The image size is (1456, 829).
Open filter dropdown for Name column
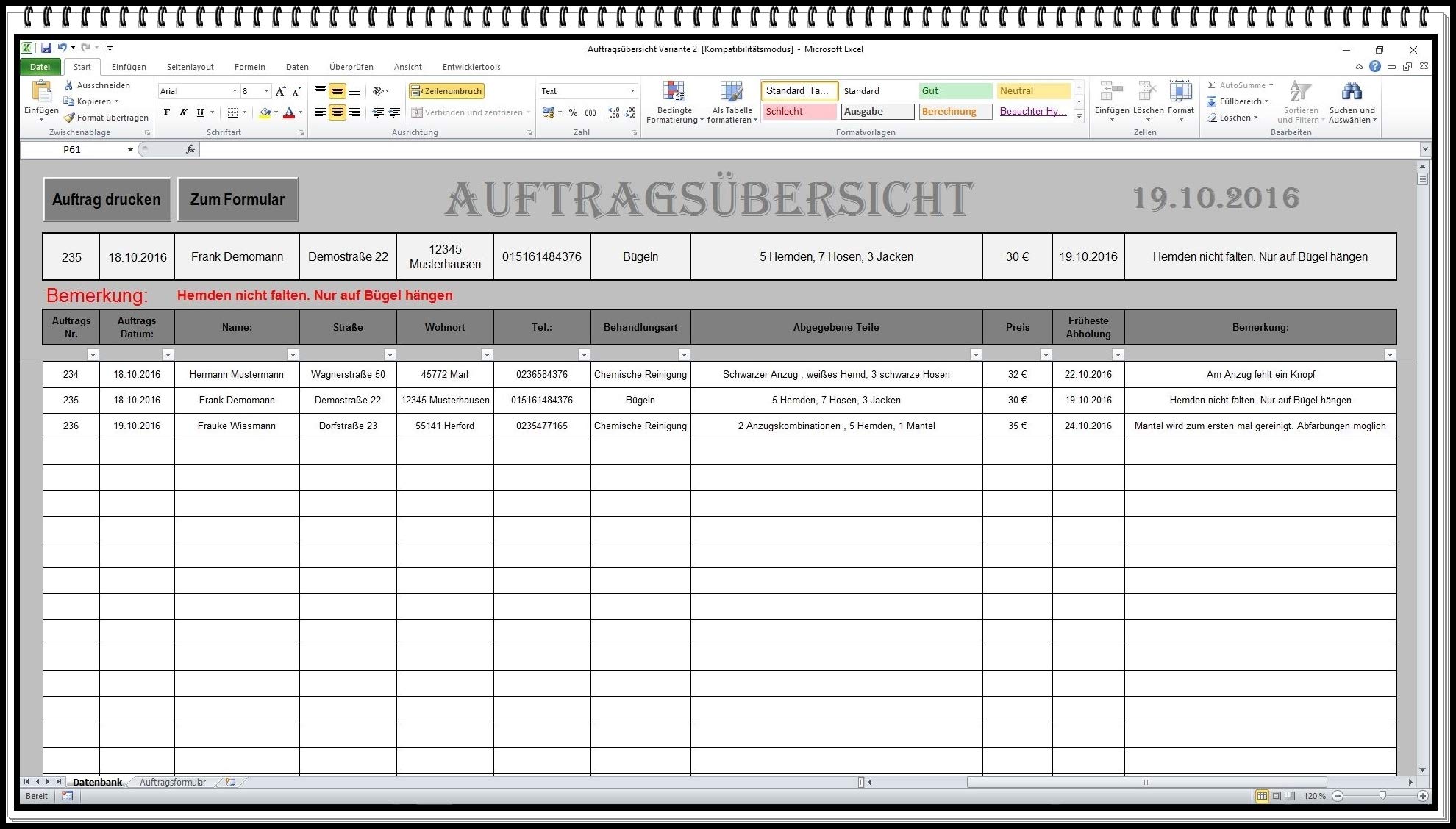(293, 354)
